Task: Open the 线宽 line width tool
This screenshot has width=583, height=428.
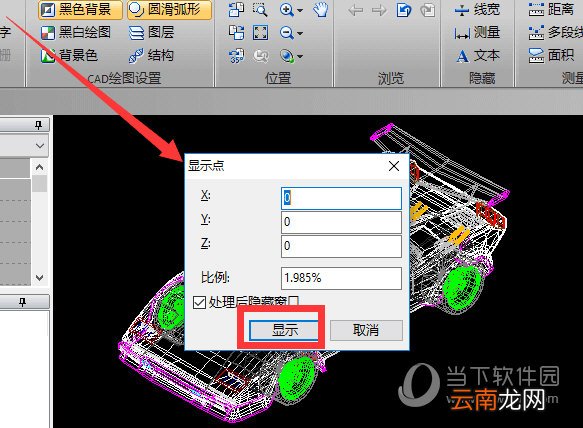Action: point(477,10)
